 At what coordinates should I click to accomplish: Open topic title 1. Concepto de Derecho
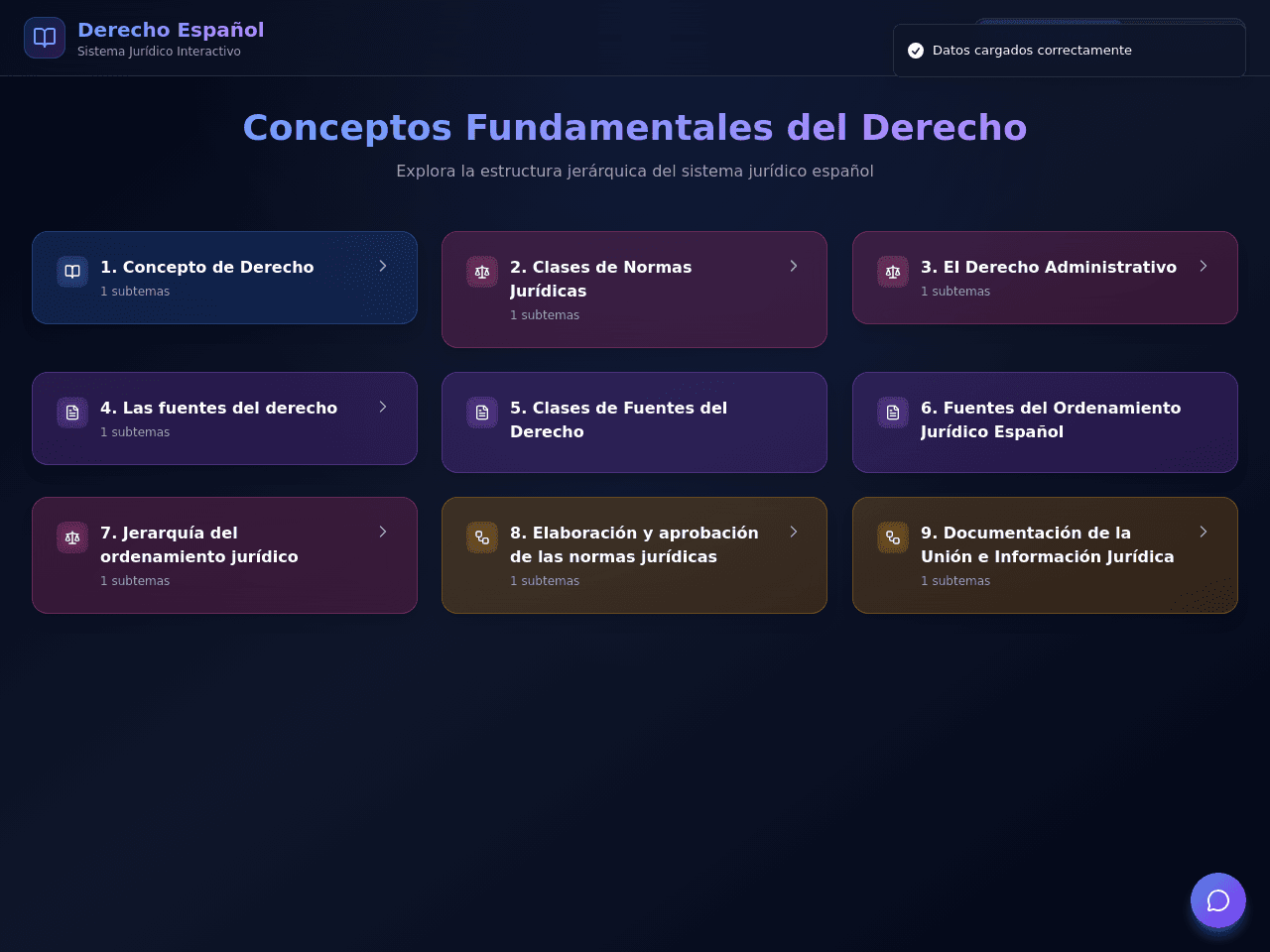(x=207, y=267)
